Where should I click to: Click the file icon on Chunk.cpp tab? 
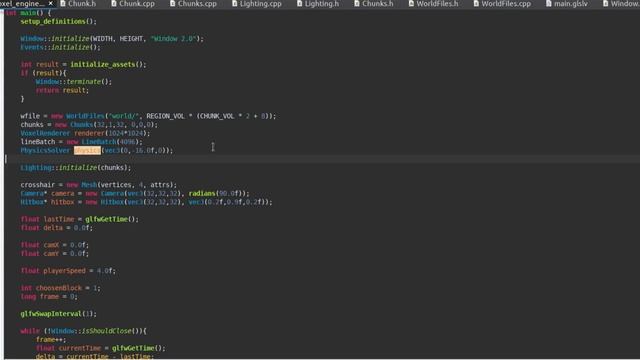pos(114,4)
